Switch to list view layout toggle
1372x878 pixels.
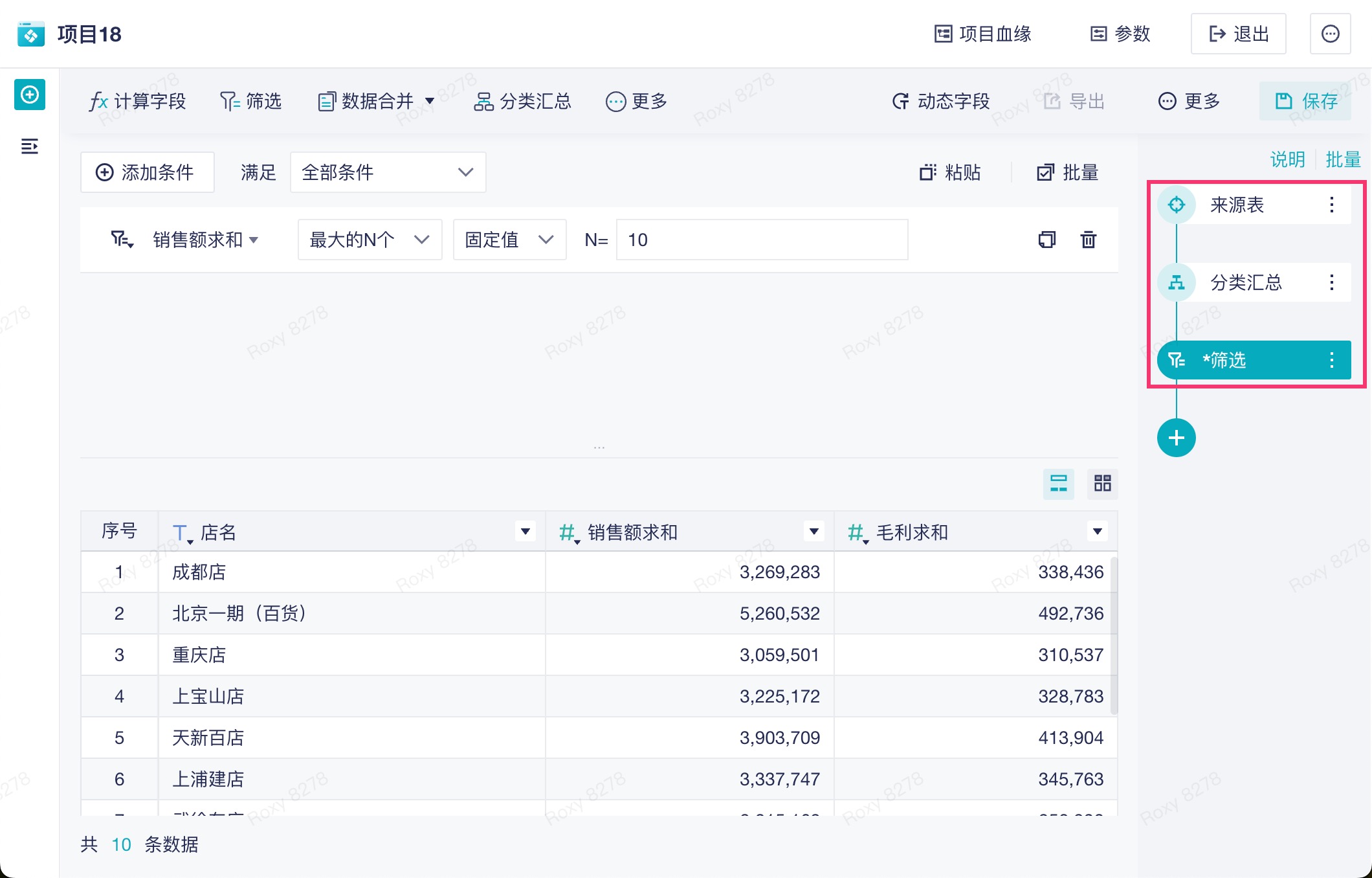(x=1058, y=483)
